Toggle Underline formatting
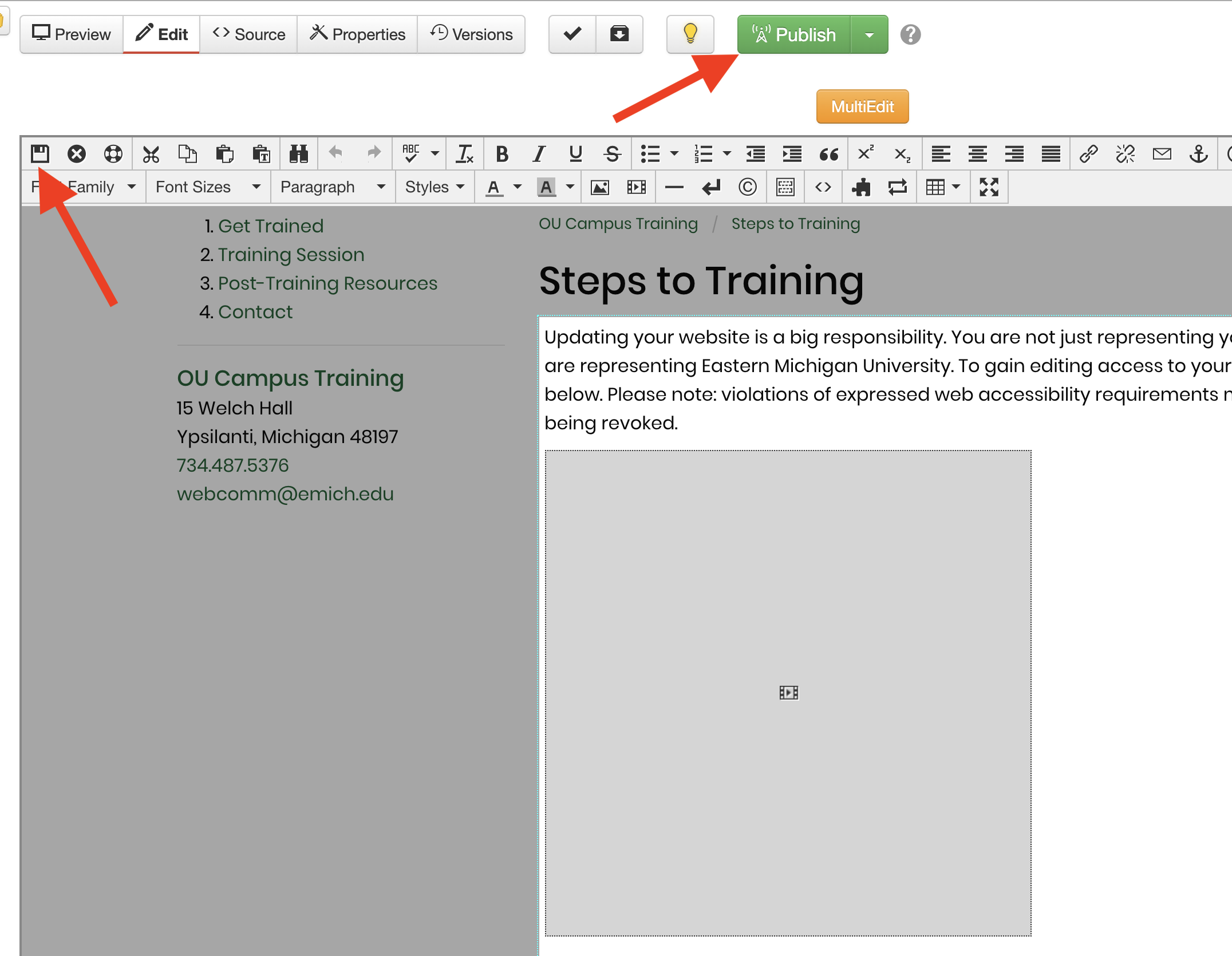The width and height of the screenshot is (1232, 956). 575,153
